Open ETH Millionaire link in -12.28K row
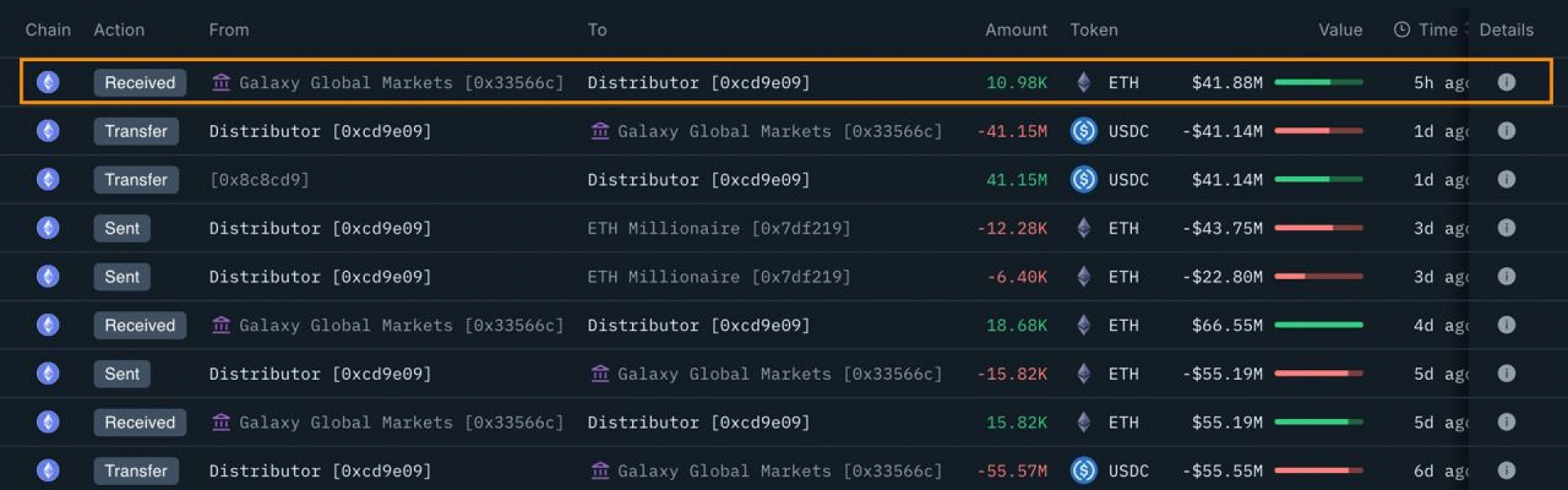Viewport: 1568px width, 490px height. (719, 228)
